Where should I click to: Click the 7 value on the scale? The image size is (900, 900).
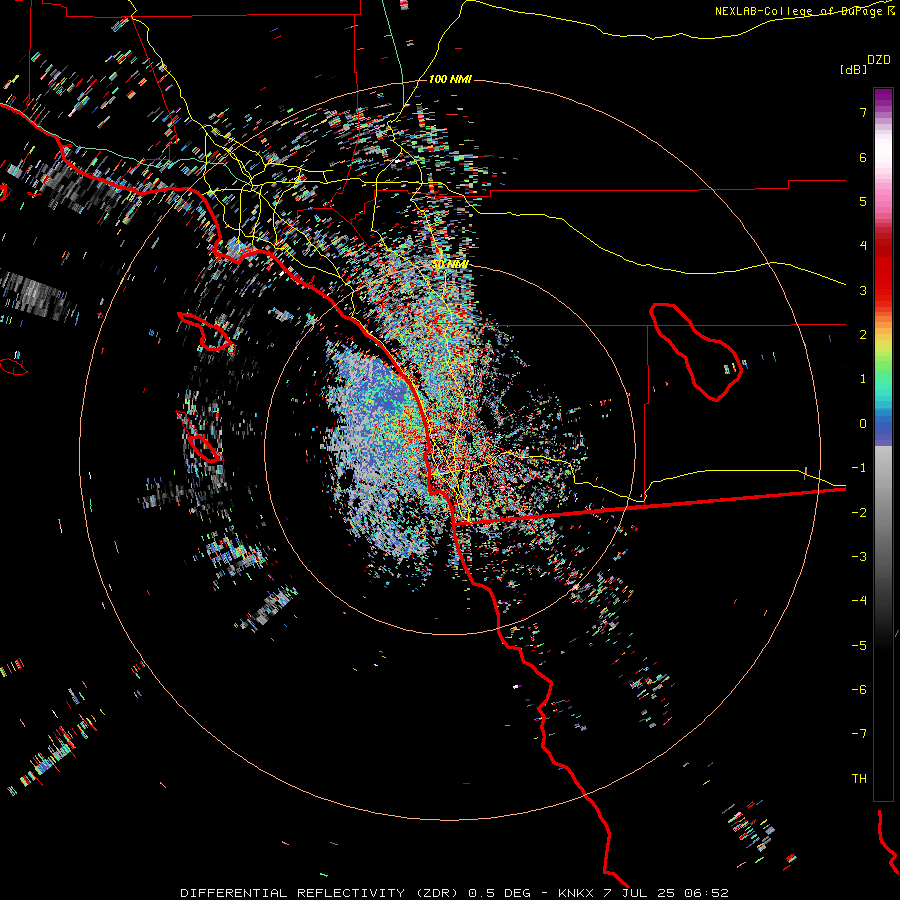point(863,112)
